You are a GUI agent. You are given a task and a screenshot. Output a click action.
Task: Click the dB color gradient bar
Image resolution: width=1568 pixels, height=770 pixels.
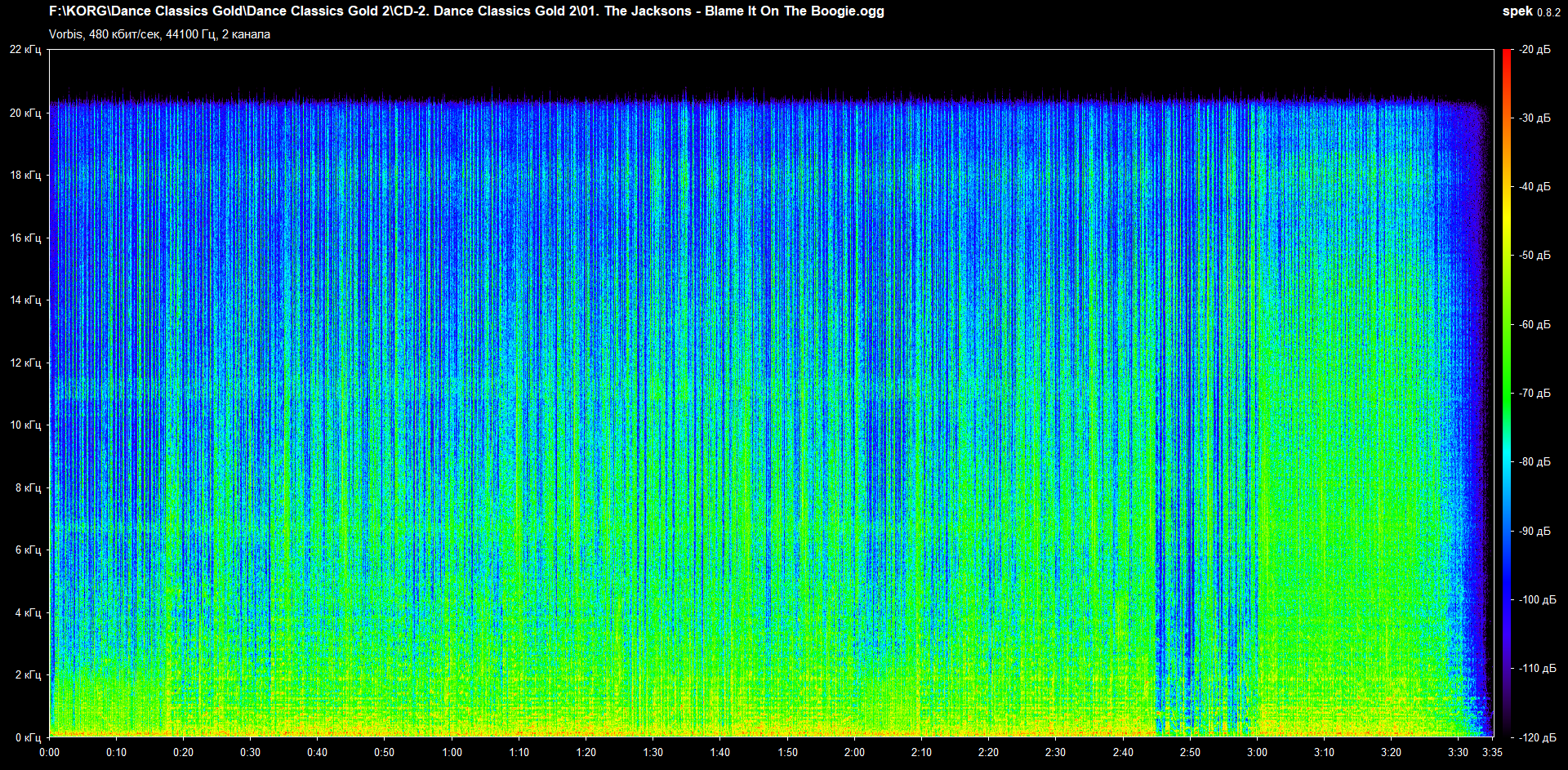(1507, 392)
